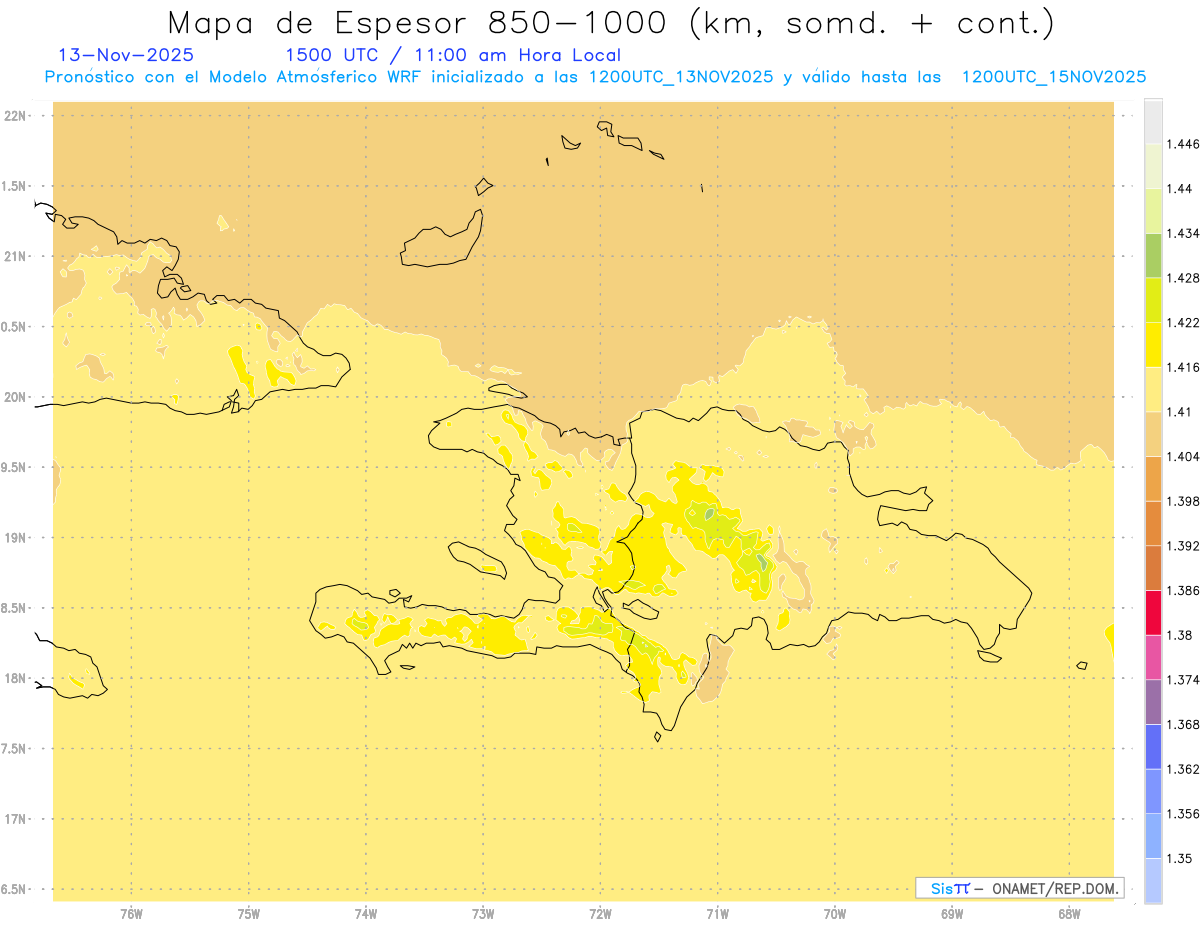Image resolution: width=1200 pixels, height=927 pixels.
Task: Click the '74W' longitude label
Action: coord(366,914)
